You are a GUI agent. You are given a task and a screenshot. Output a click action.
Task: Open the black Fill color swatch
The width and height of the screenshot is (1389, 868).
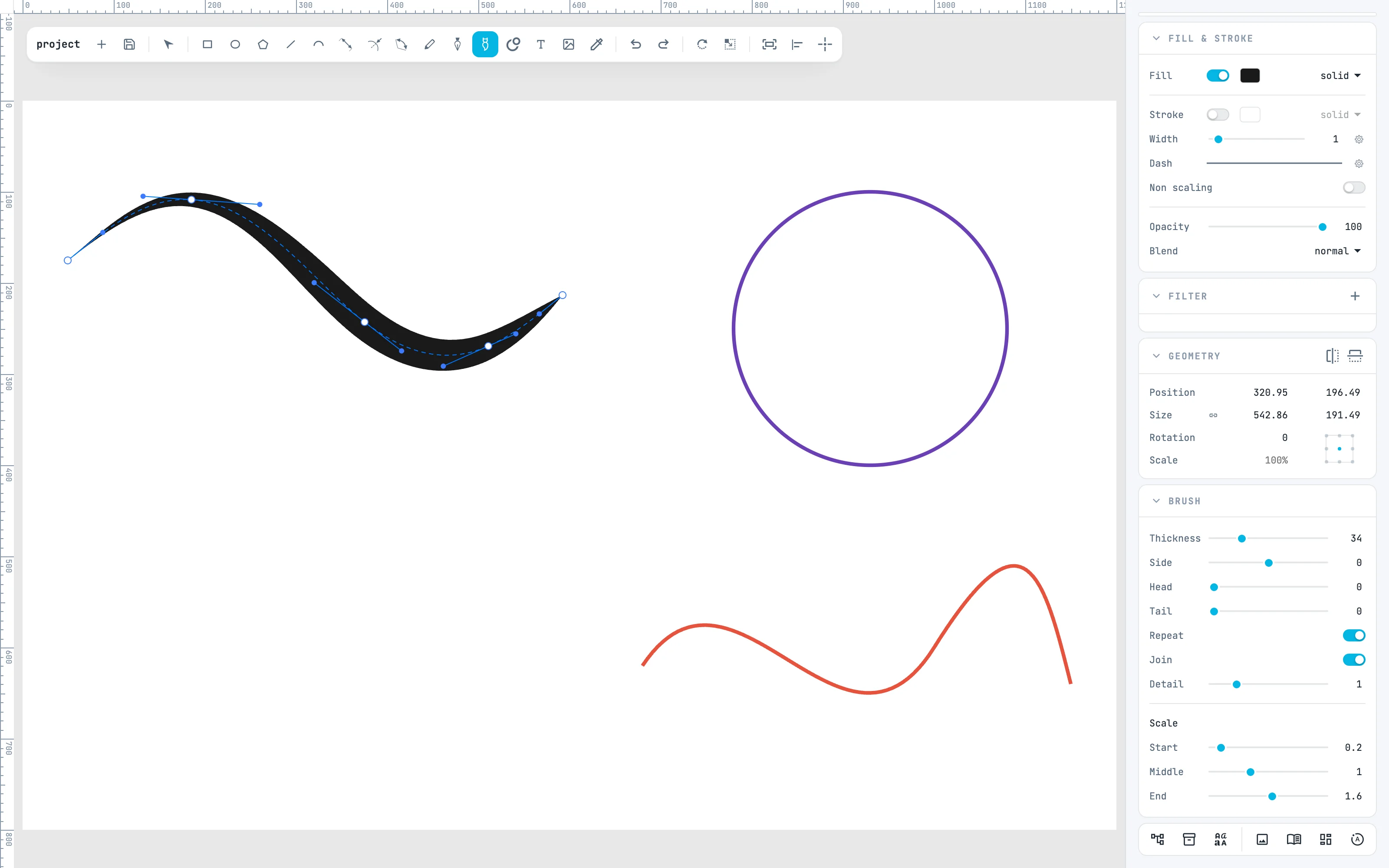pos(1250,76)
